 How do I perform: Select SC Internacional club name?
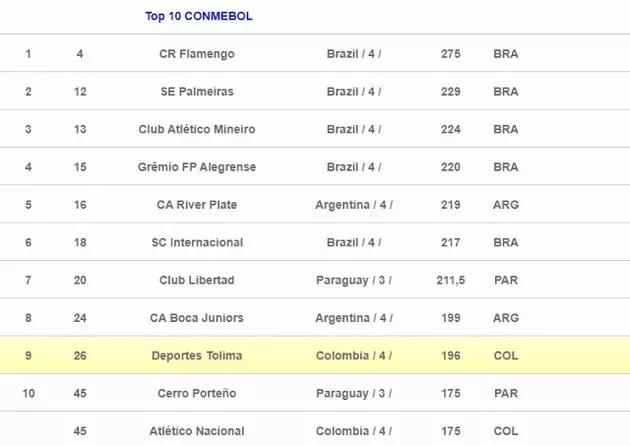[197, 243]
